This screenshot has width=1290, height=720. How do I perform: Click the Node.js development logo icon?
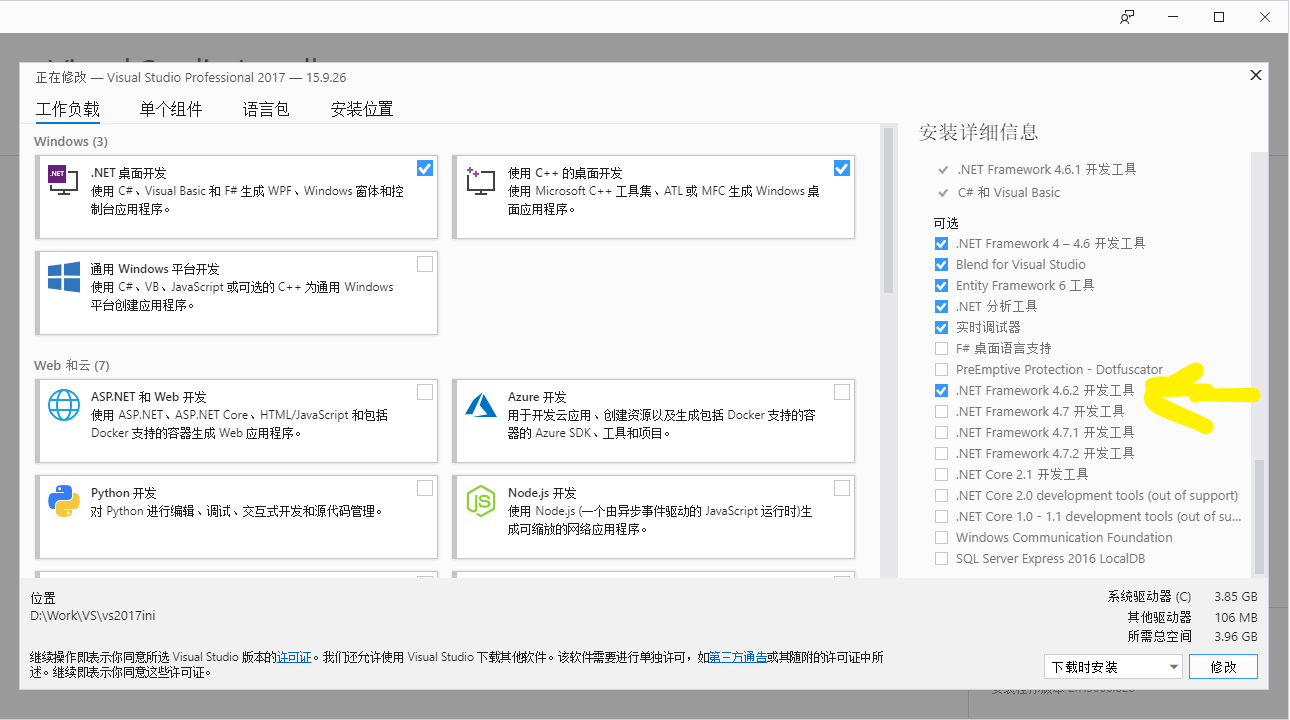tap(480, 500)
